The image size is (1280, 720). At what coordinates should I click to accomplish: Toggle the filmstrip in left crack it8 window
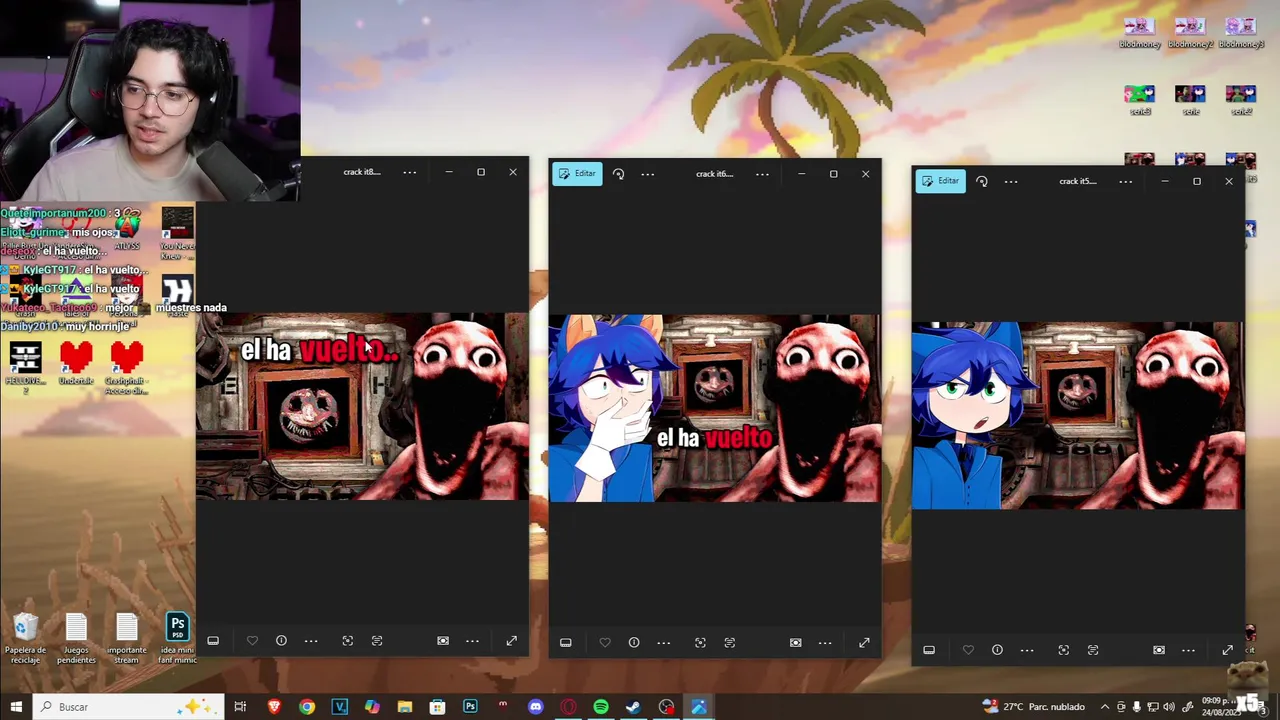(213, 641)
